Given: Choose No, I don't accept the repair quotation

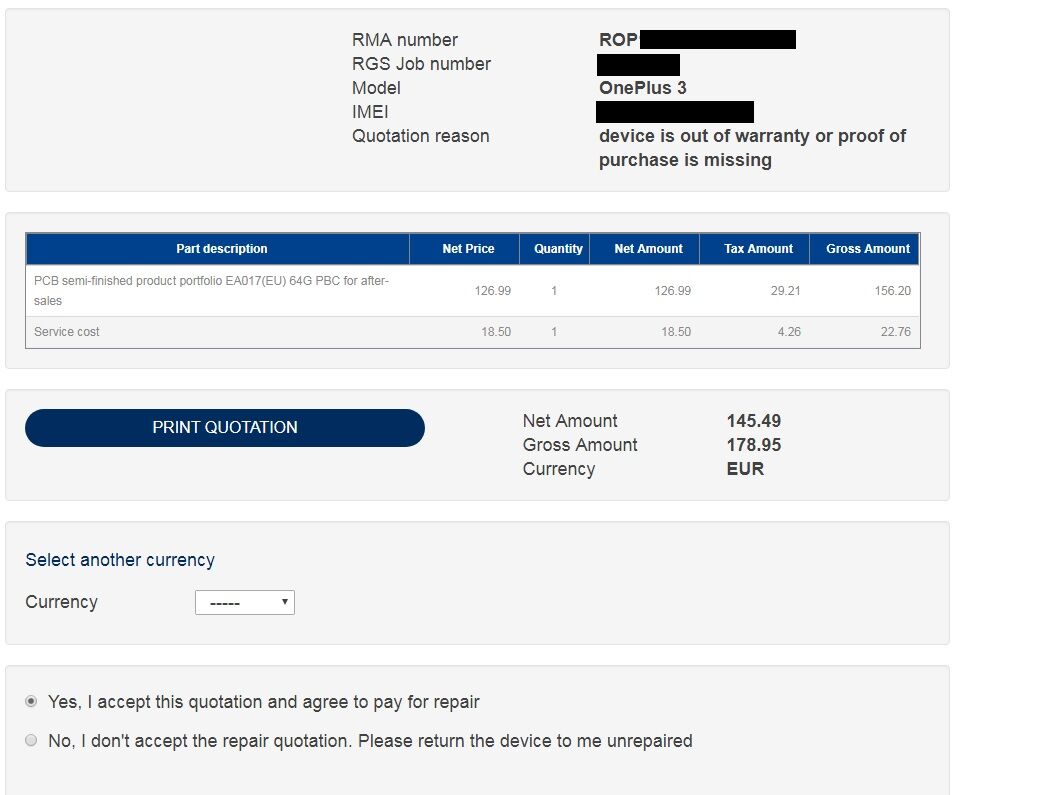Looking at the screenshot, I should pyautogui.click(x=31, y=741).
